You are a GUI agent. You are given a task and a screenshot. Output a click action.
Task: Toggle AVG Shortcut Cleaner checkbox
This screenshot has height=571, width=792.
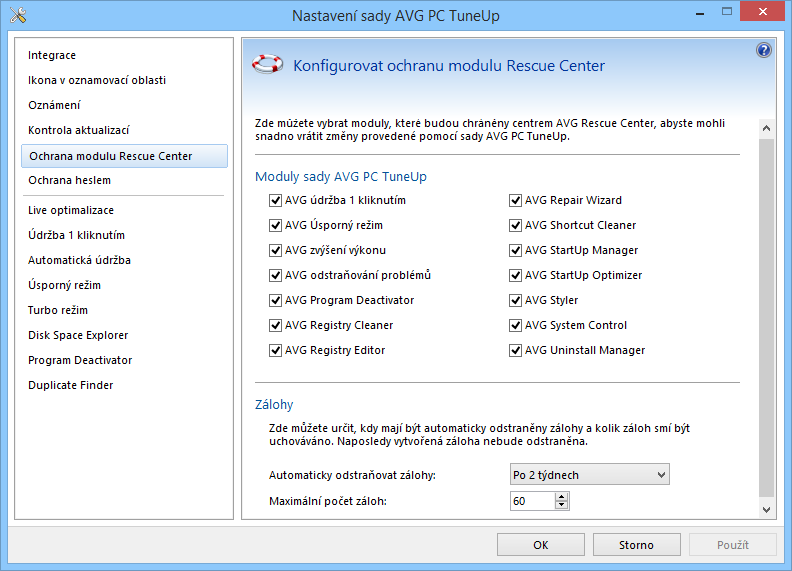tap(515, 225)
